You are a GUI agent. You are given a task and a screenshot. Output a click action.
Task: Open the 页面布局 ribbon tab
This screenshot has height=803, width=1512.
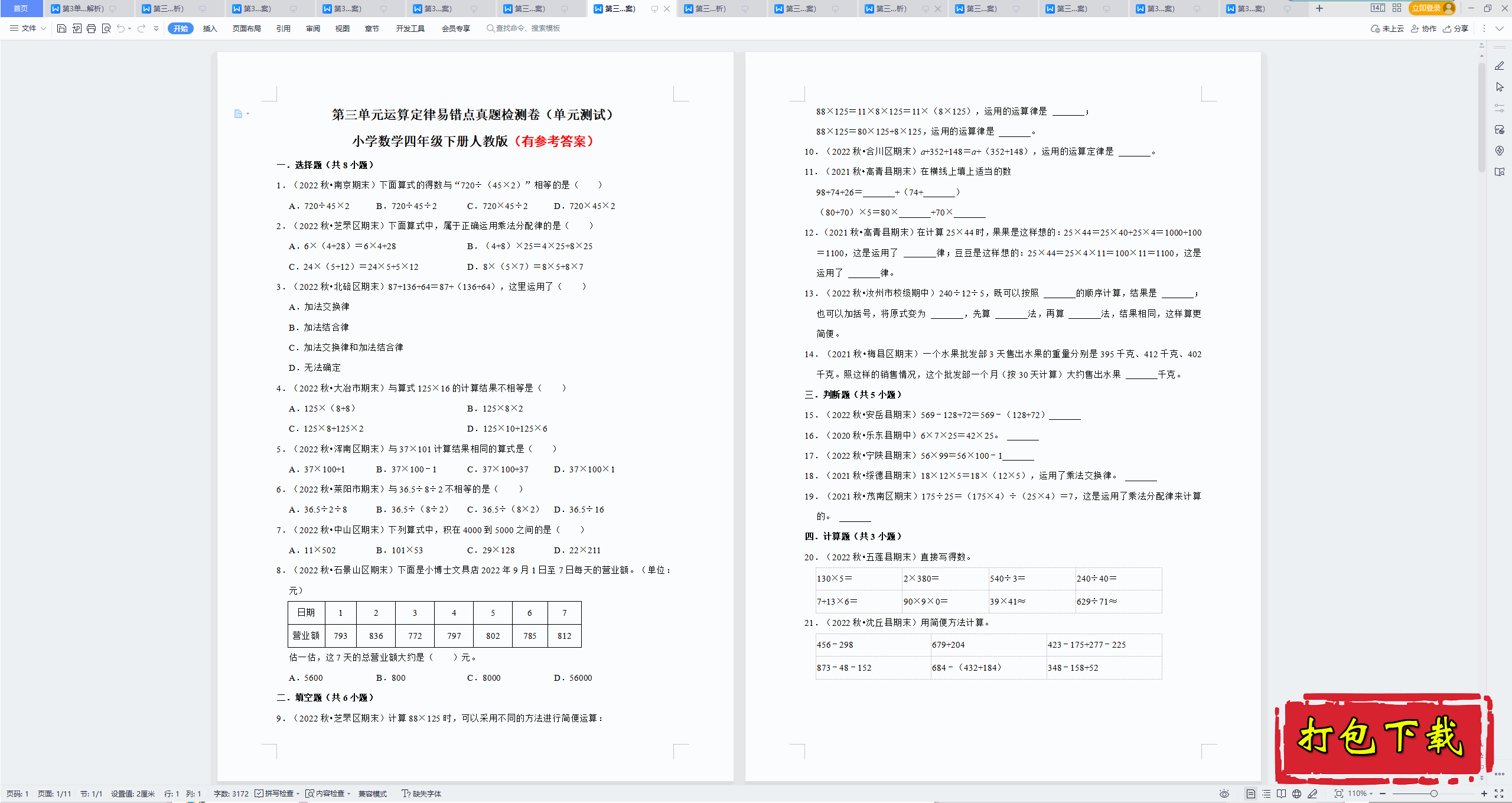coord(246,28)
